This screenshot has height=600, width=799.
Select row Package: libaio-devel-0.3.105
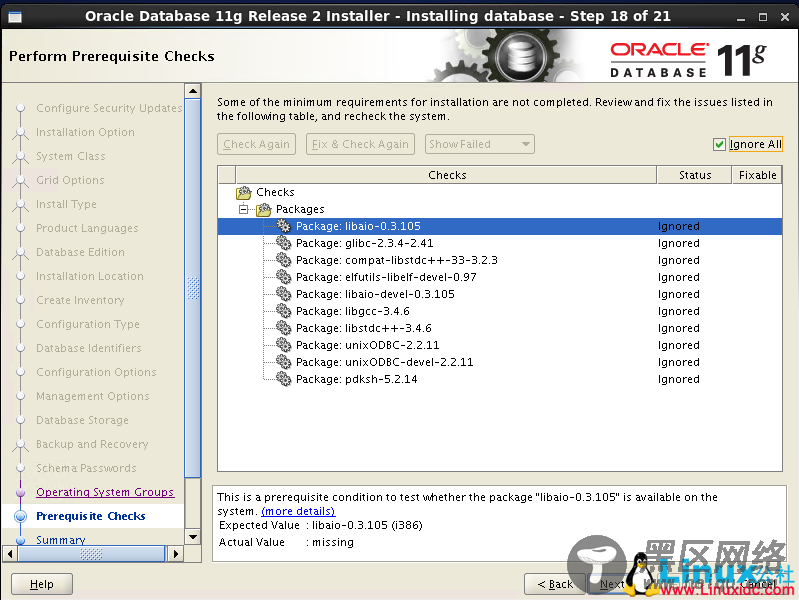click(x=500, y=294)
